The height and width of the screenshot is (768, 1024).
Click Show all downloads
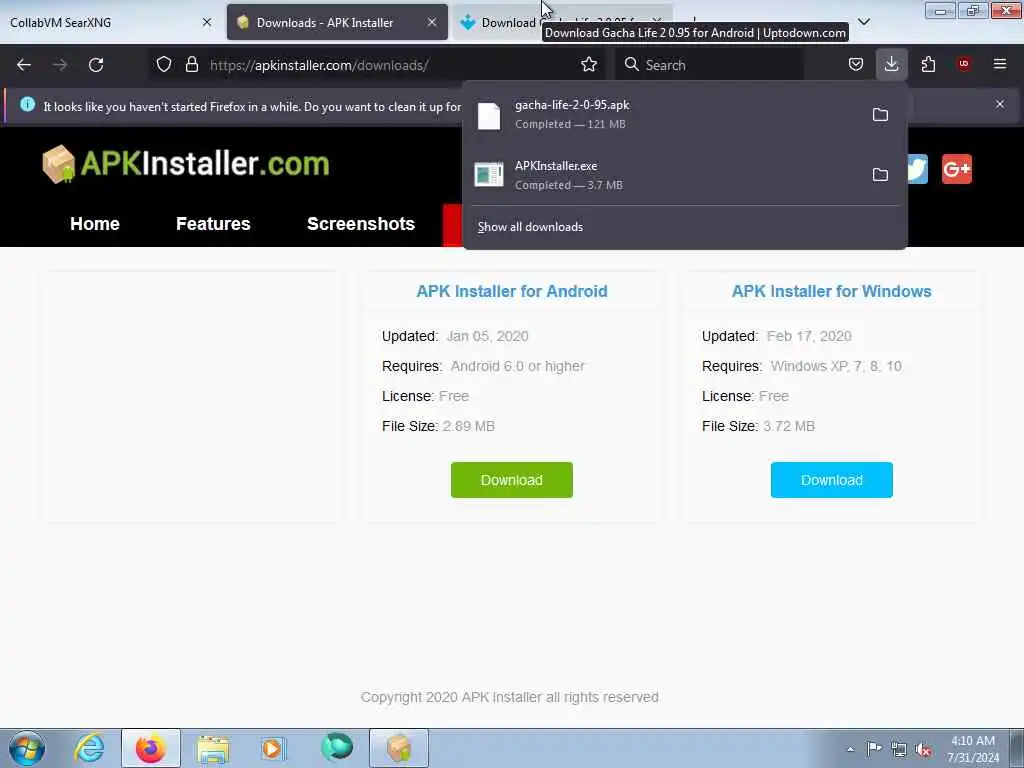coord(530,227)
